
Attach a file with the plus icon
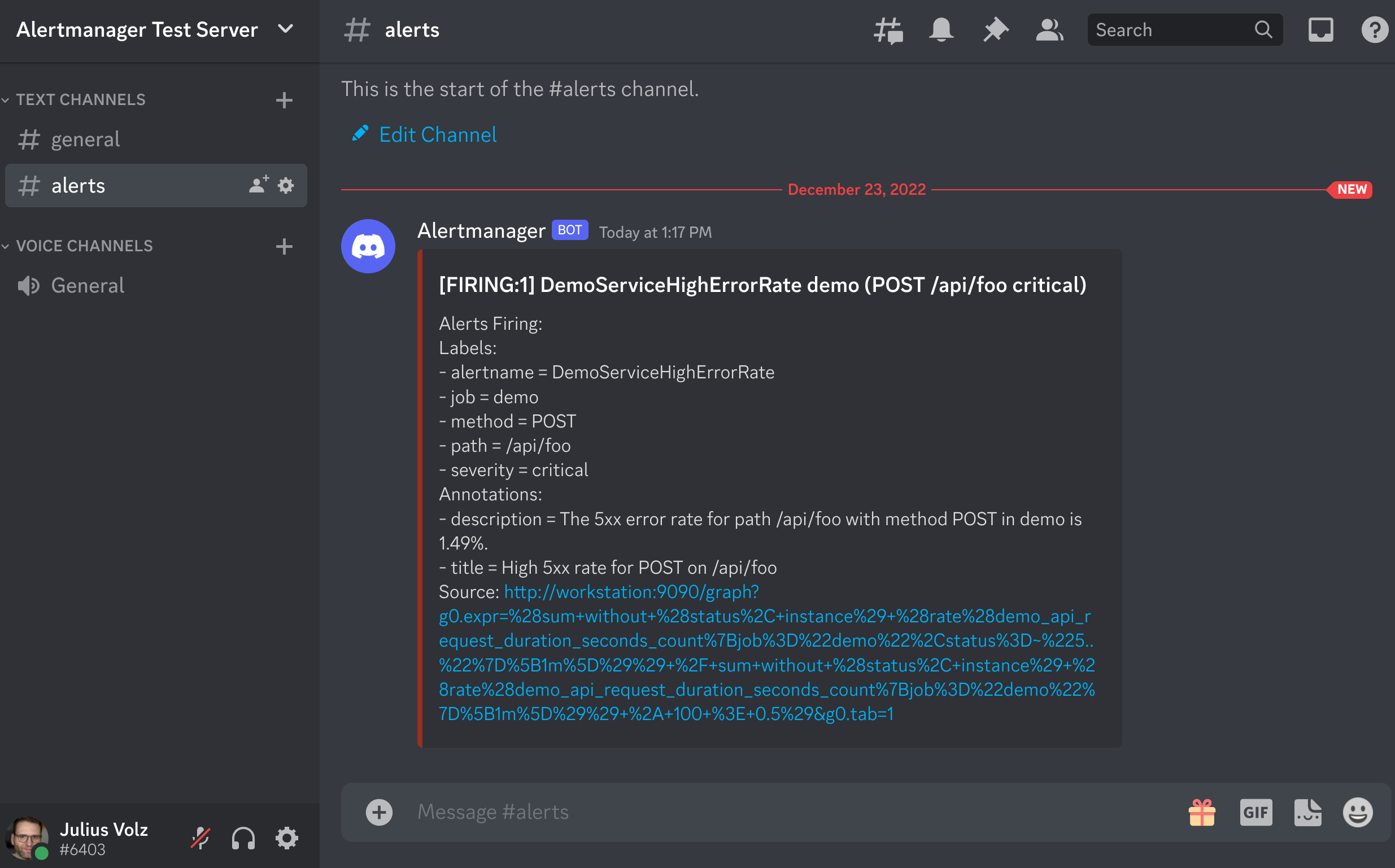[x=379, y=812]
